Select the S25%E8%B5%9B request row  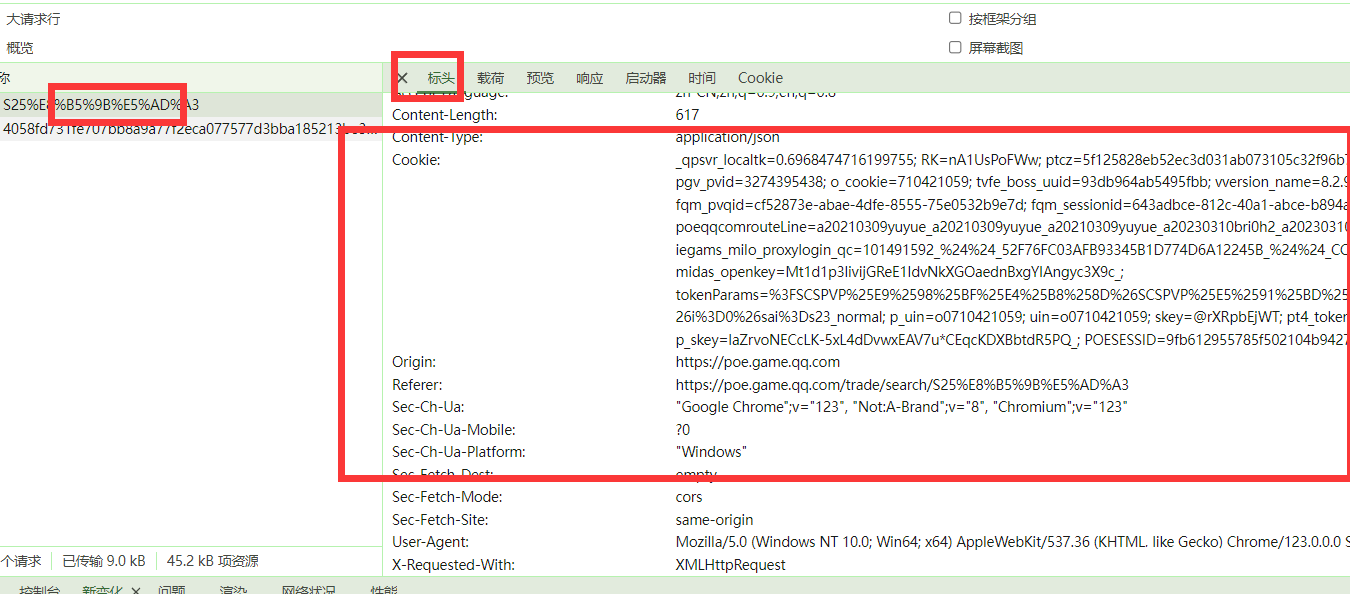pos(100,104)
